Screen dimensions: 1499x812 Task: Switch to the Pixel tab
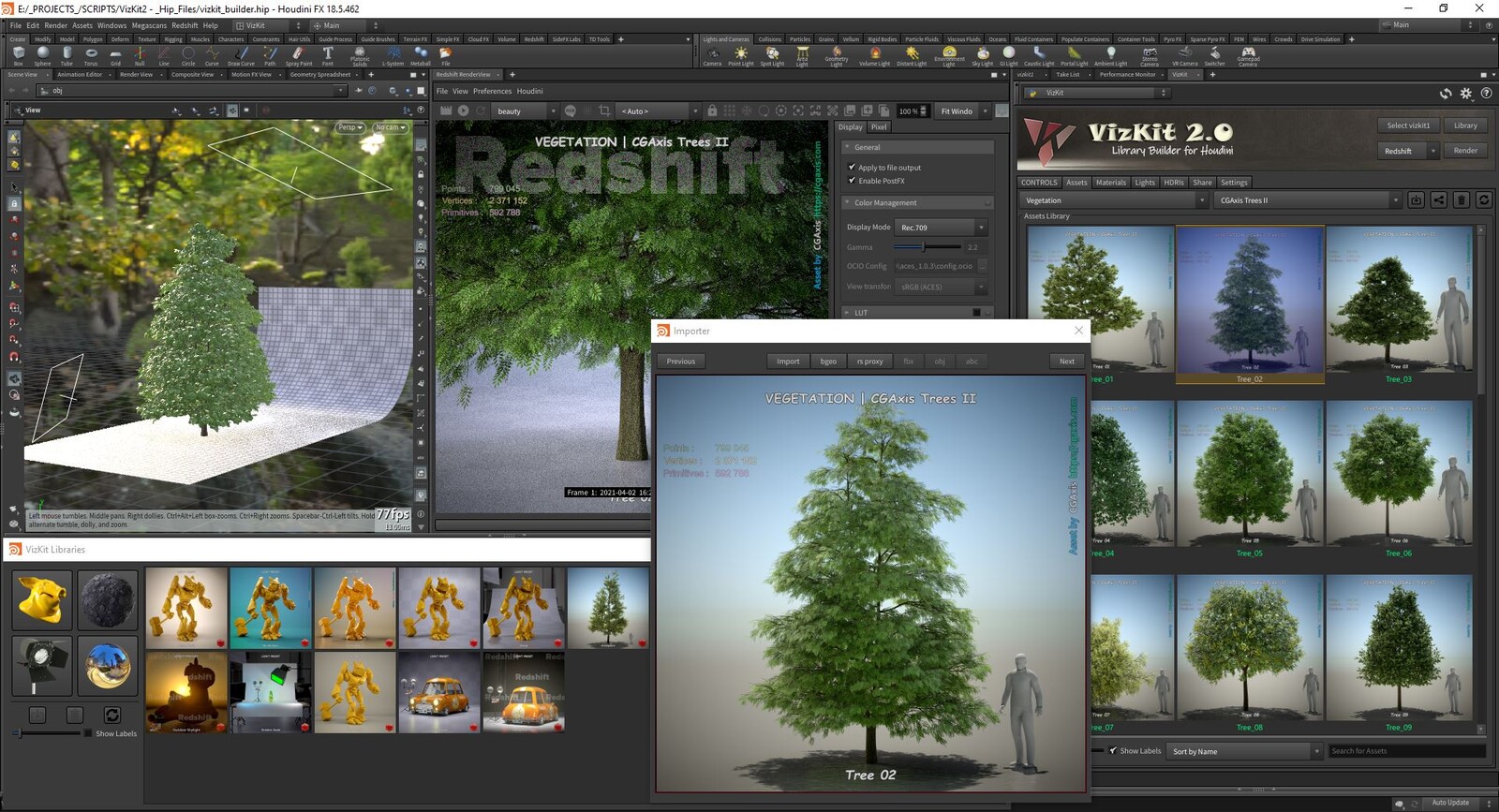[x=879, y=127]
